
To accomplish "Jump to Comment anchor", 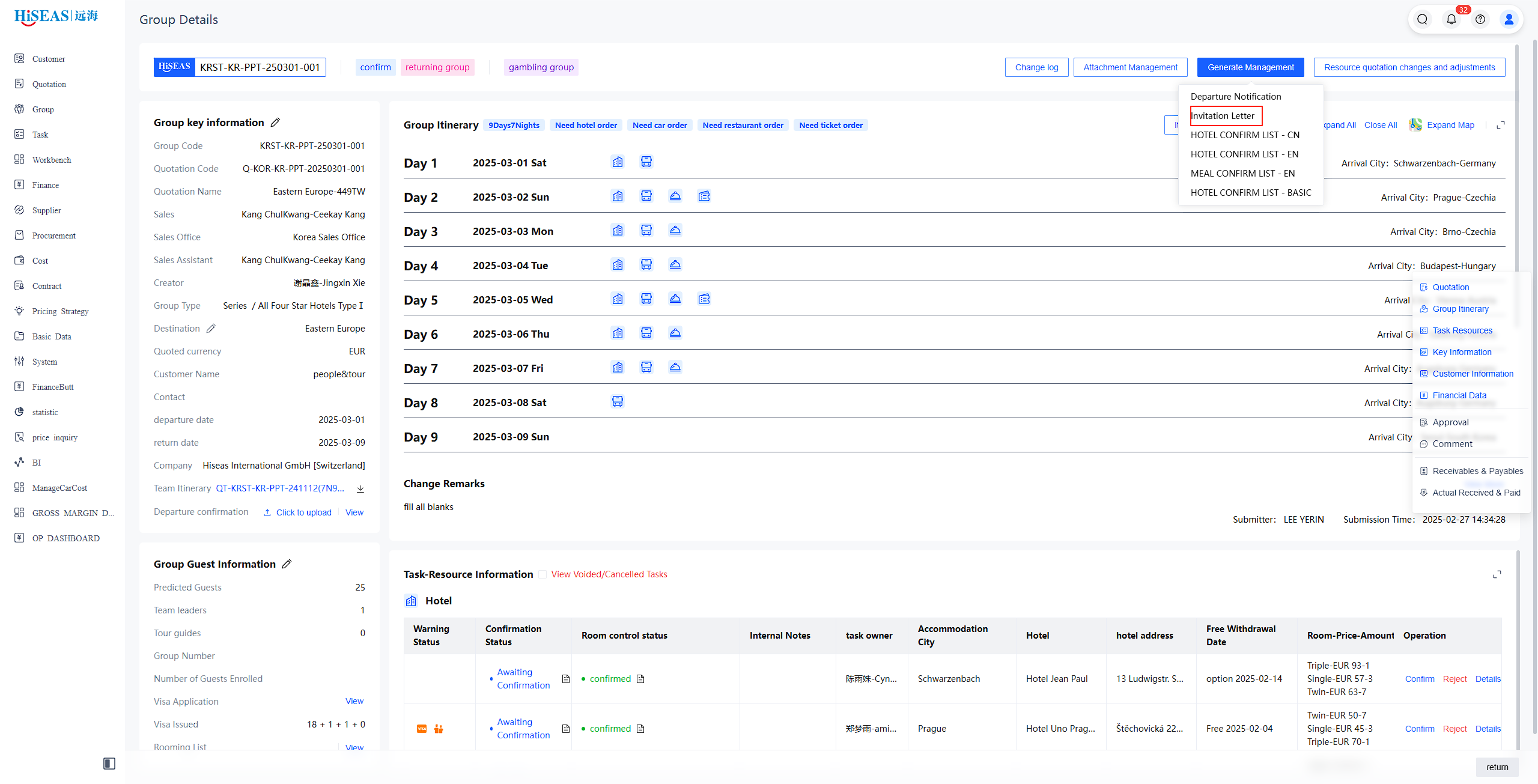I will coord(1452,444).
